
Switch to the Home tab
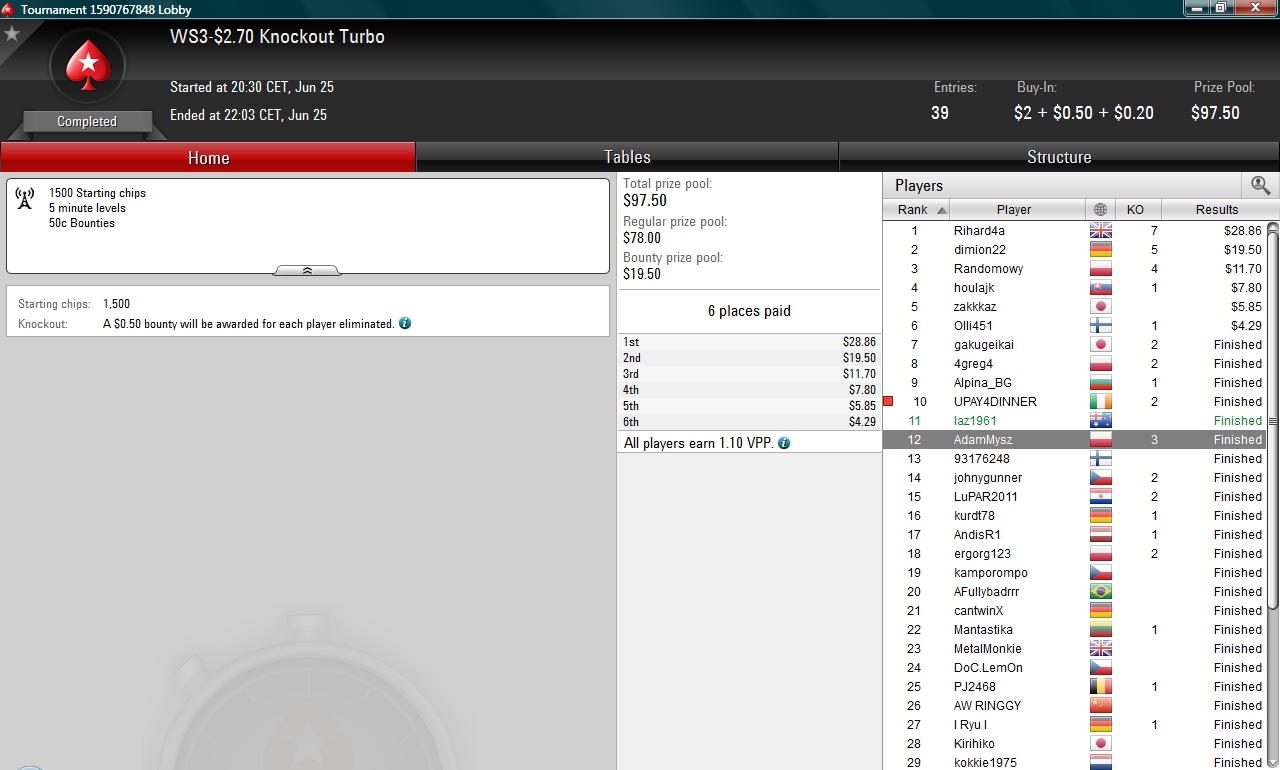(x=208, y=157)
